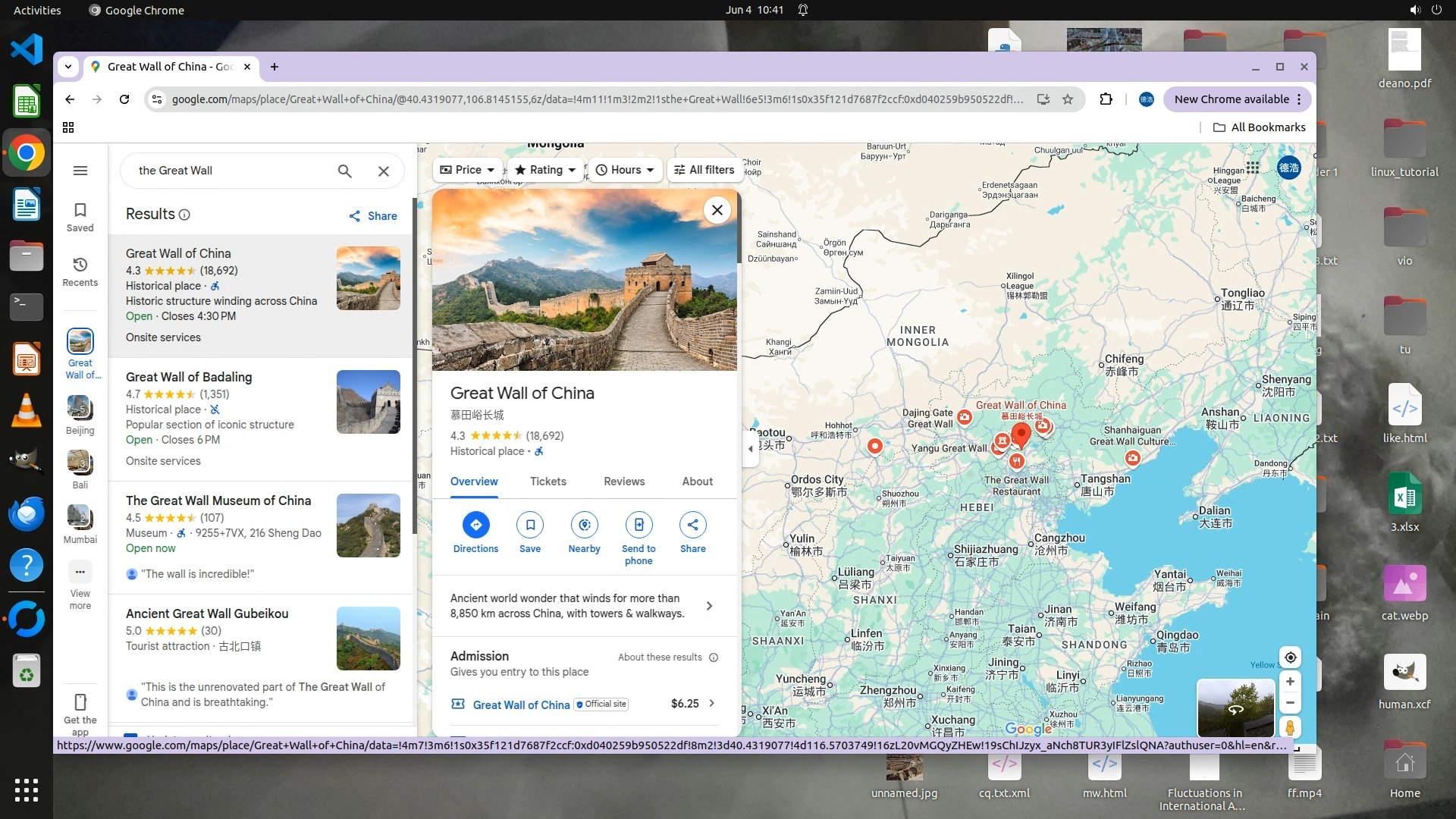The image size is (1456, 819).
Task: Click Send to phone icon
Action: 639,525
